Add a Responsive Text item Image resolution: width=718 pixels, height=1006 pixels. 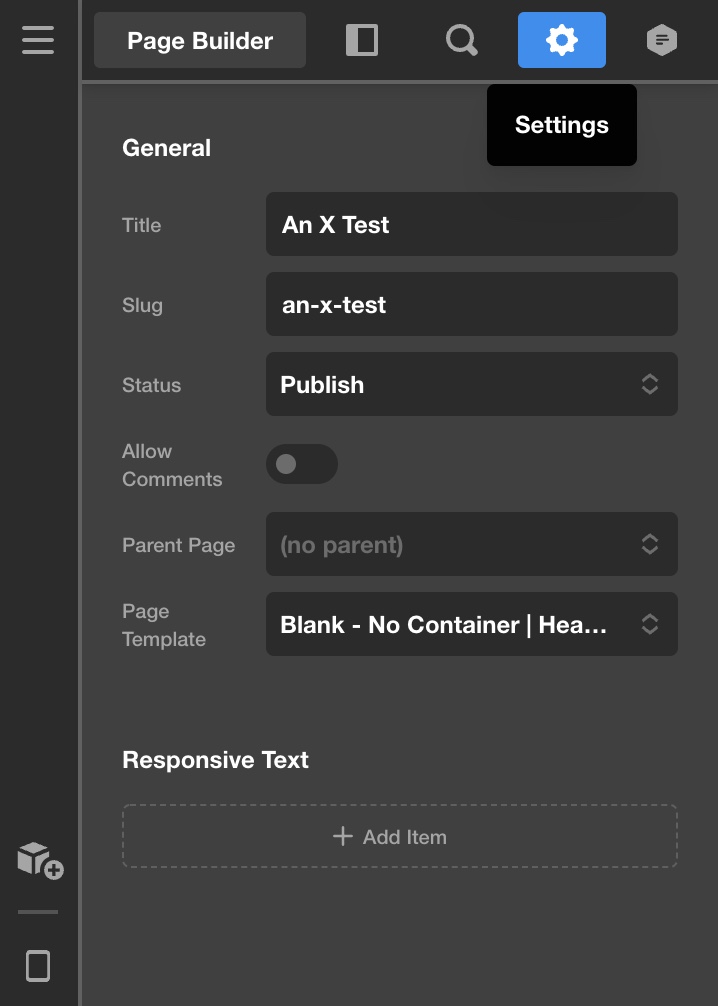(x=400, y=836)
